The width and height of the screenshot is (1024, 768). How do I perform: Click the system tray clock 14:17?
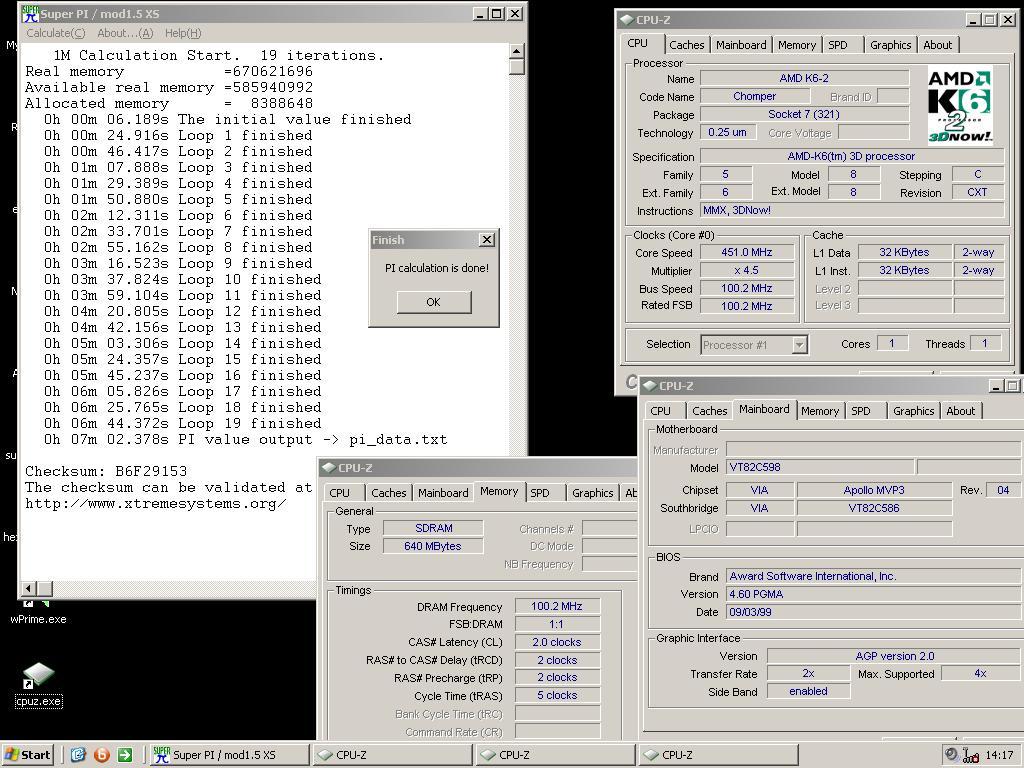[999, 755]
